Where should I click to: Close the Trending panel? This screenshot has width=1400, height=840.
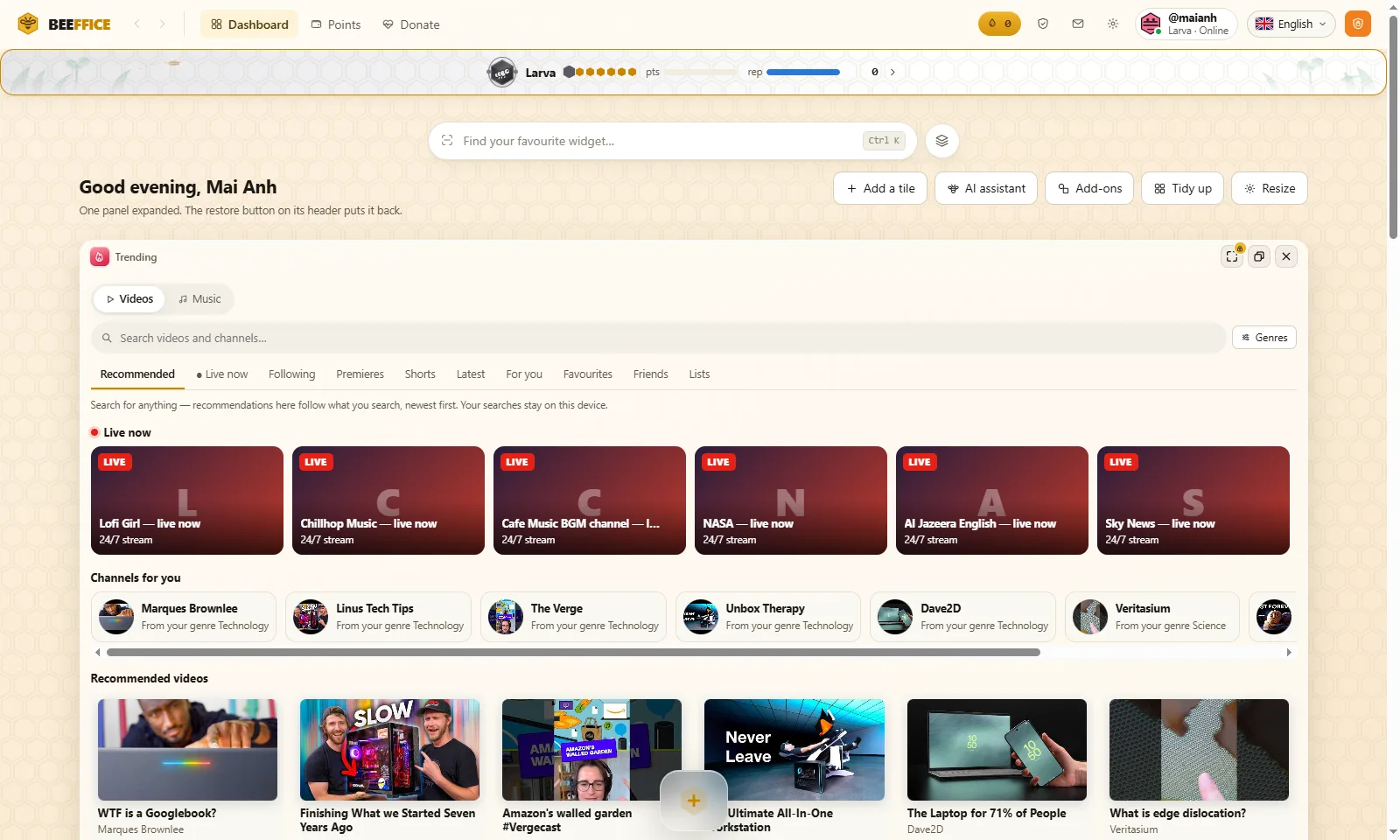[x=1286, y=256]
